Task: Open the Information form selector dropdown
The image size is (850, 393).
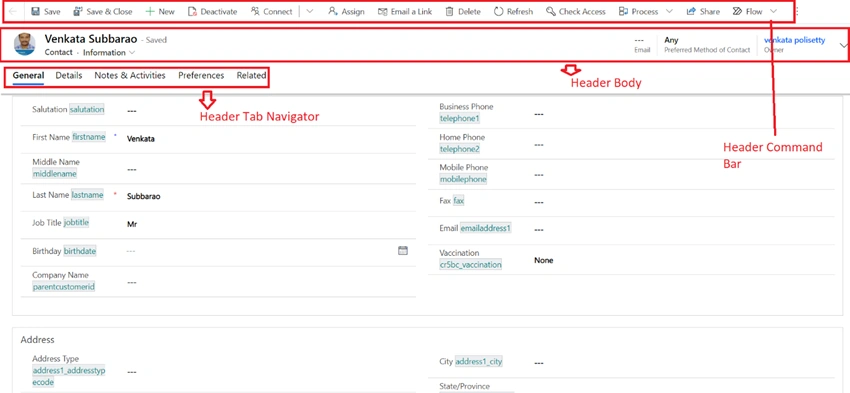Action: click(108, 53)
